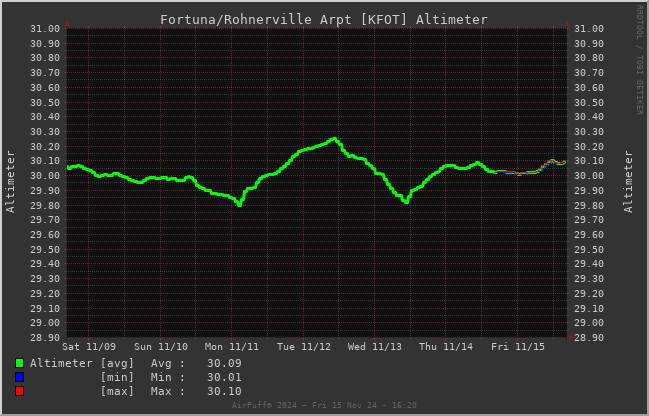The image size is (649, 416).
Task: Click the 29.80 label on right axis
Action: (589, 206)
